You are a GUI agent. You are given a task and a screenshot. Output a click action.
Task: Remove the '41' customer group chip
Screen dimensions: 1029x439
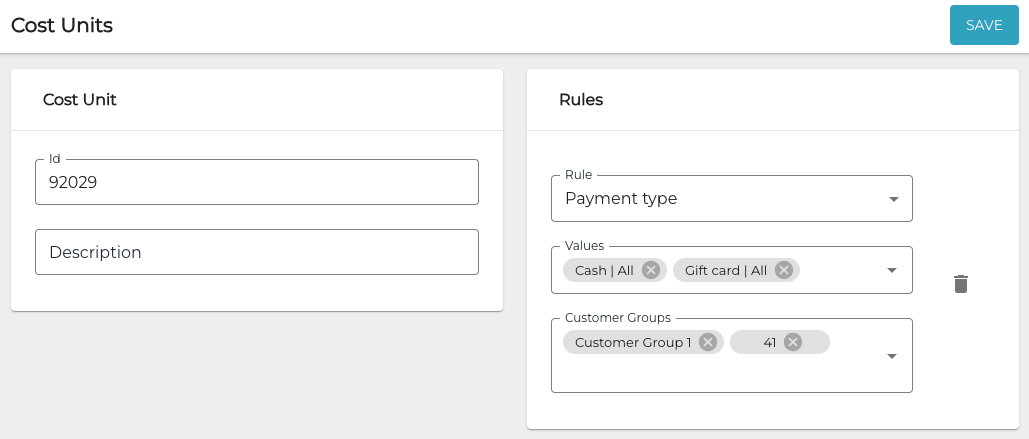click(x=793, y=342)
